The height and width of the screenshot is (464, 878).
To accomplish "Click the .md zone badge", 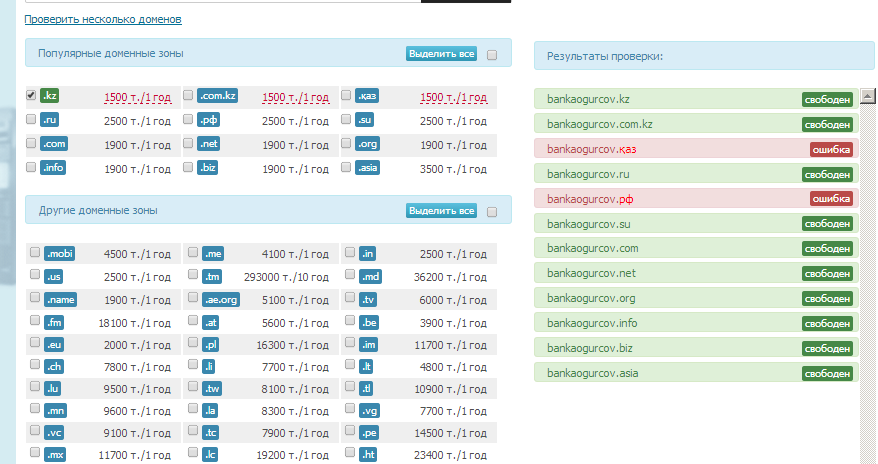I will click(x=370, y=276).
